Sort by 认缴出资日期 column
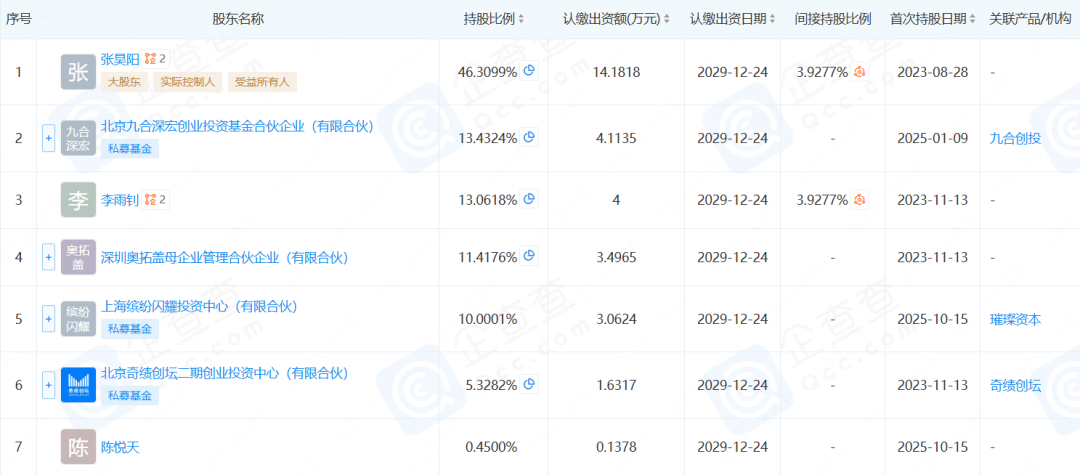The width and height of the screenshot is (1080, 475). click(772, 19)
